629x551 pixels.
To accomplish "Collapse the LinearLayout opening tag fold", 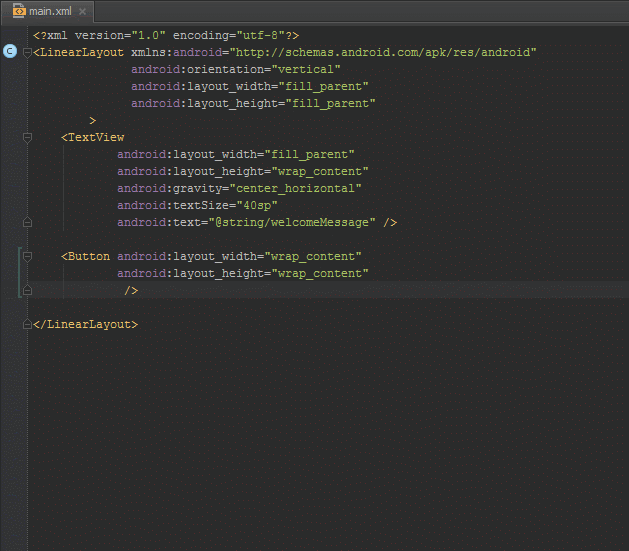I will (27, 53).
